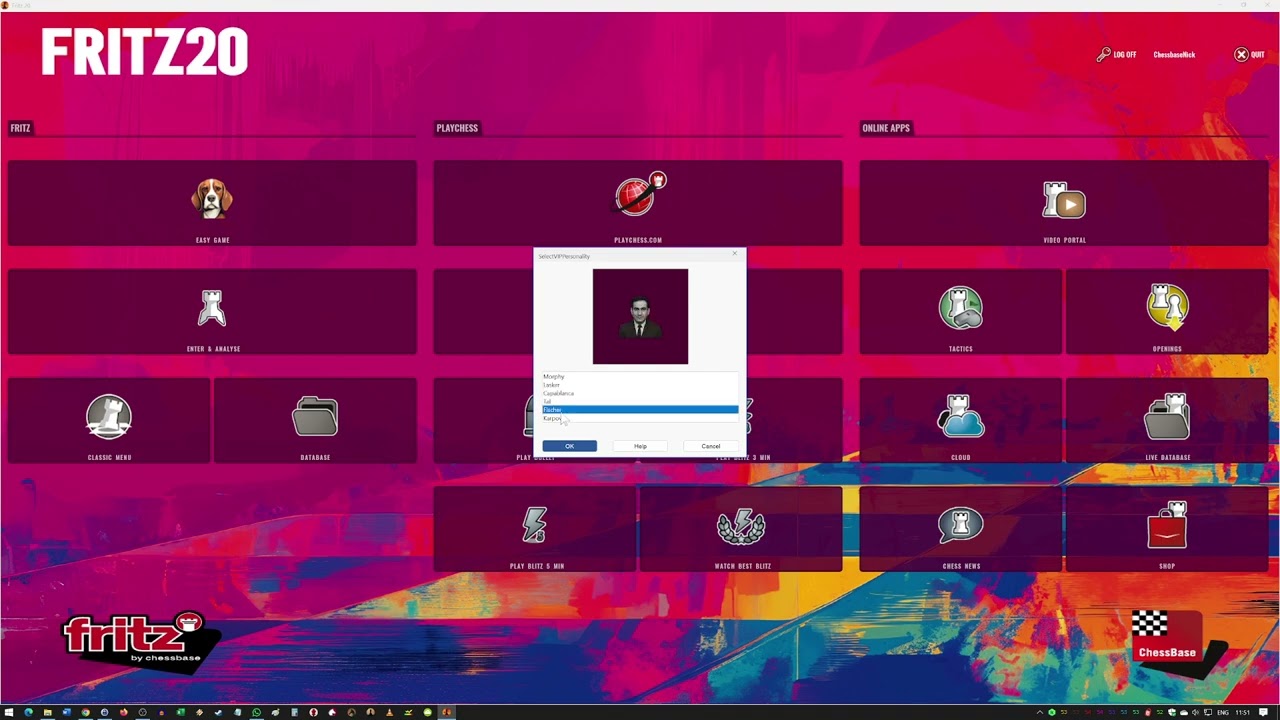
Task: Close the Select VIP Personality dialog
Action: pos(735,254)
